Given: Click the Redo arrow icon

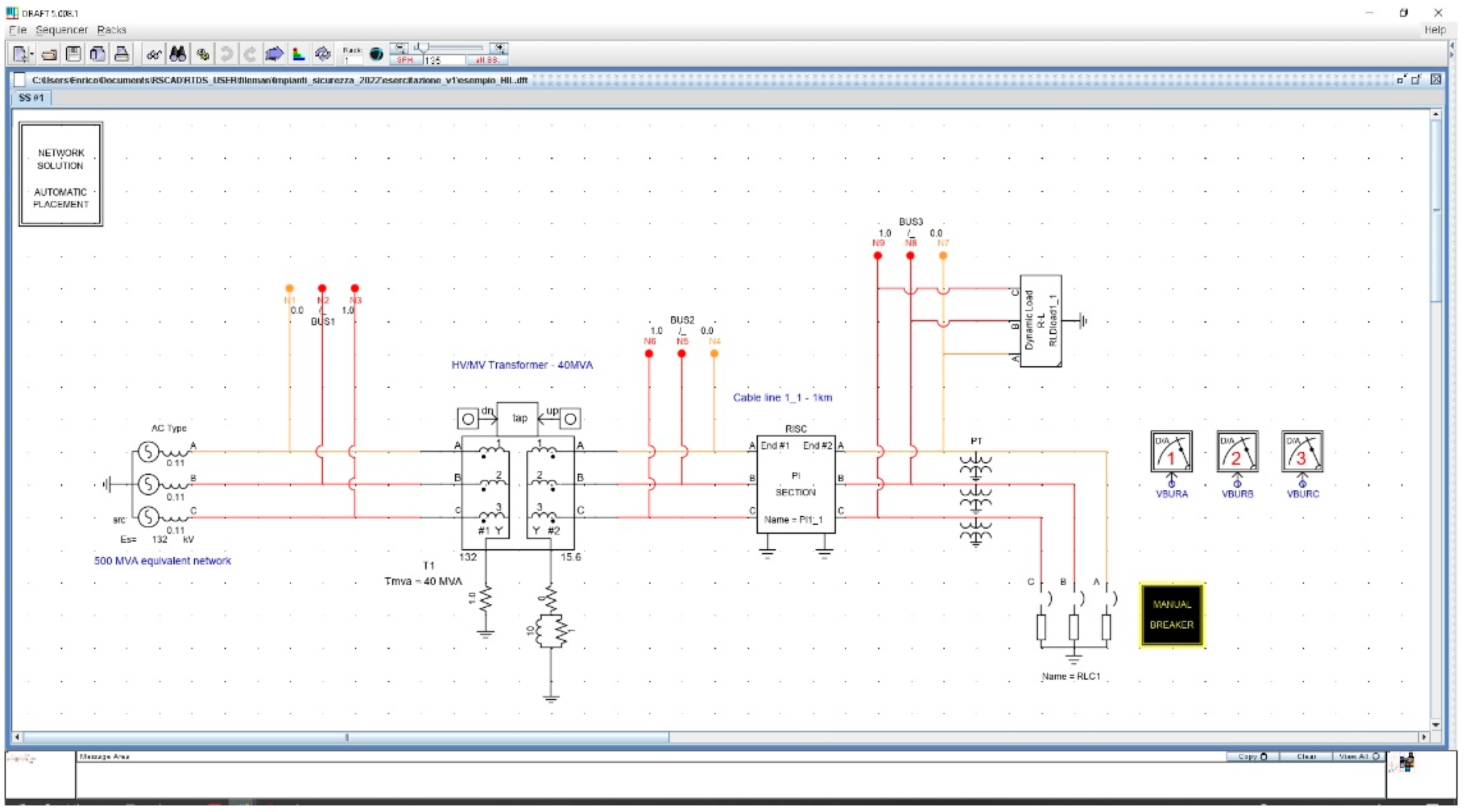Looking at the screenshot, I should pyautogui.click(x=250, y=55).
